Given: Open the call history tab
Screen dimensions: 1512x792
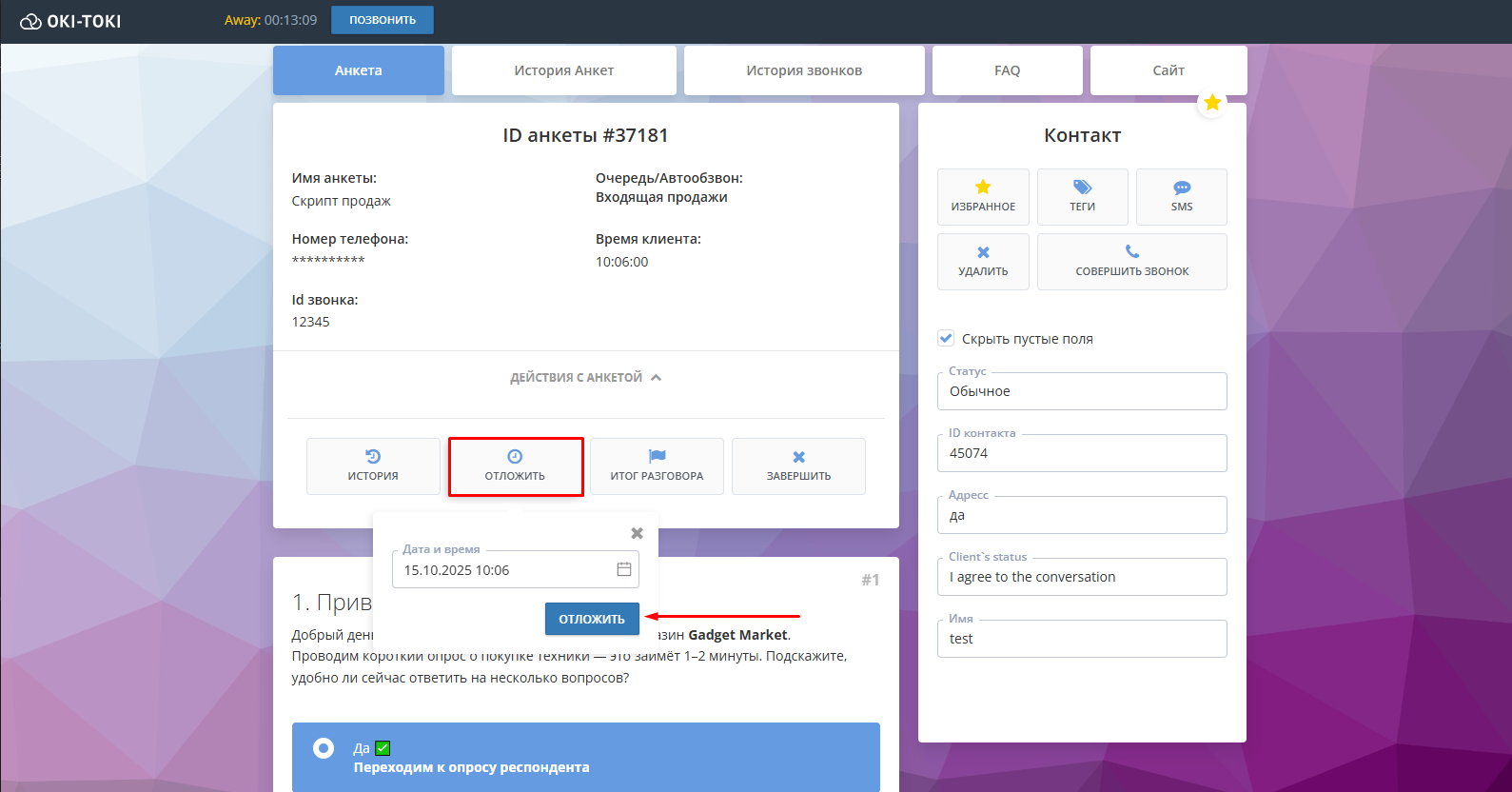Looking at the screenshot, I should click(x=803, y=70).
